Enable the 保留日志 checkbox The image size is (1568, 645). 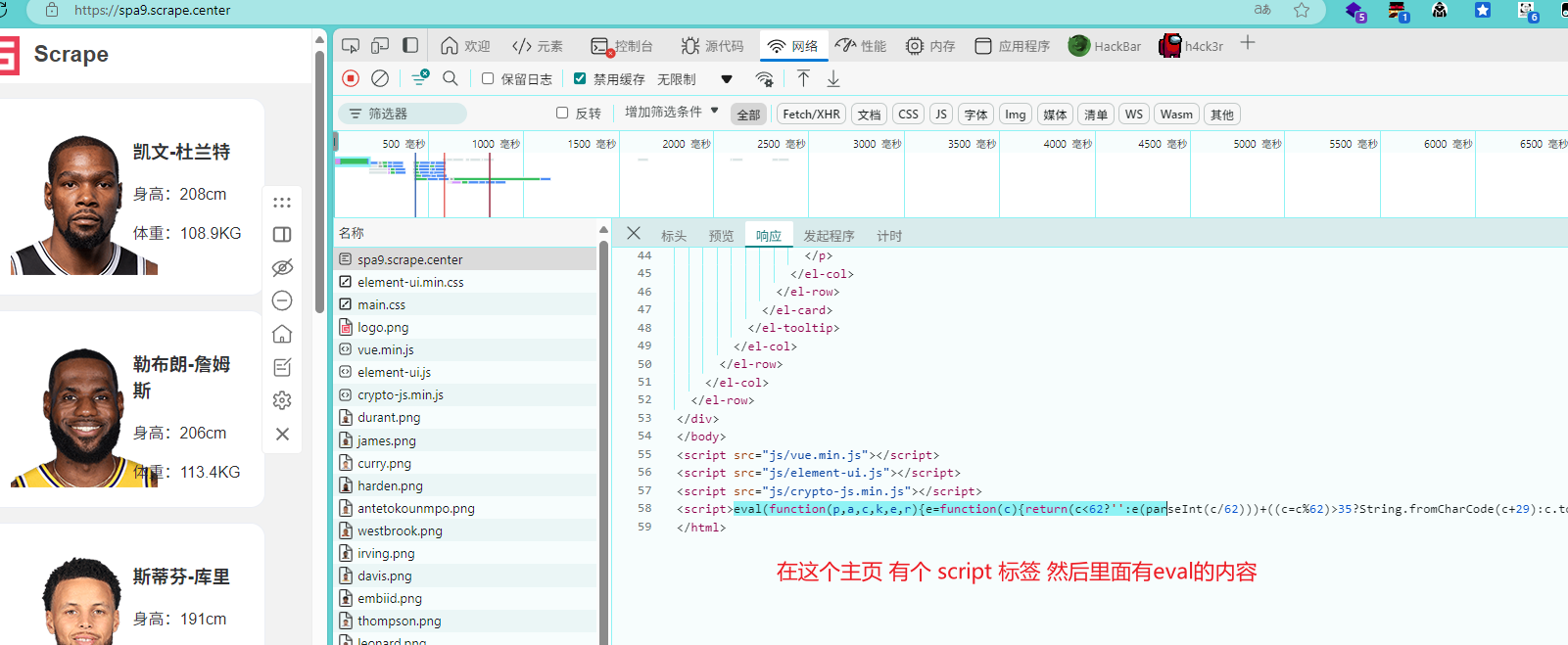click(x=488, y=78)
